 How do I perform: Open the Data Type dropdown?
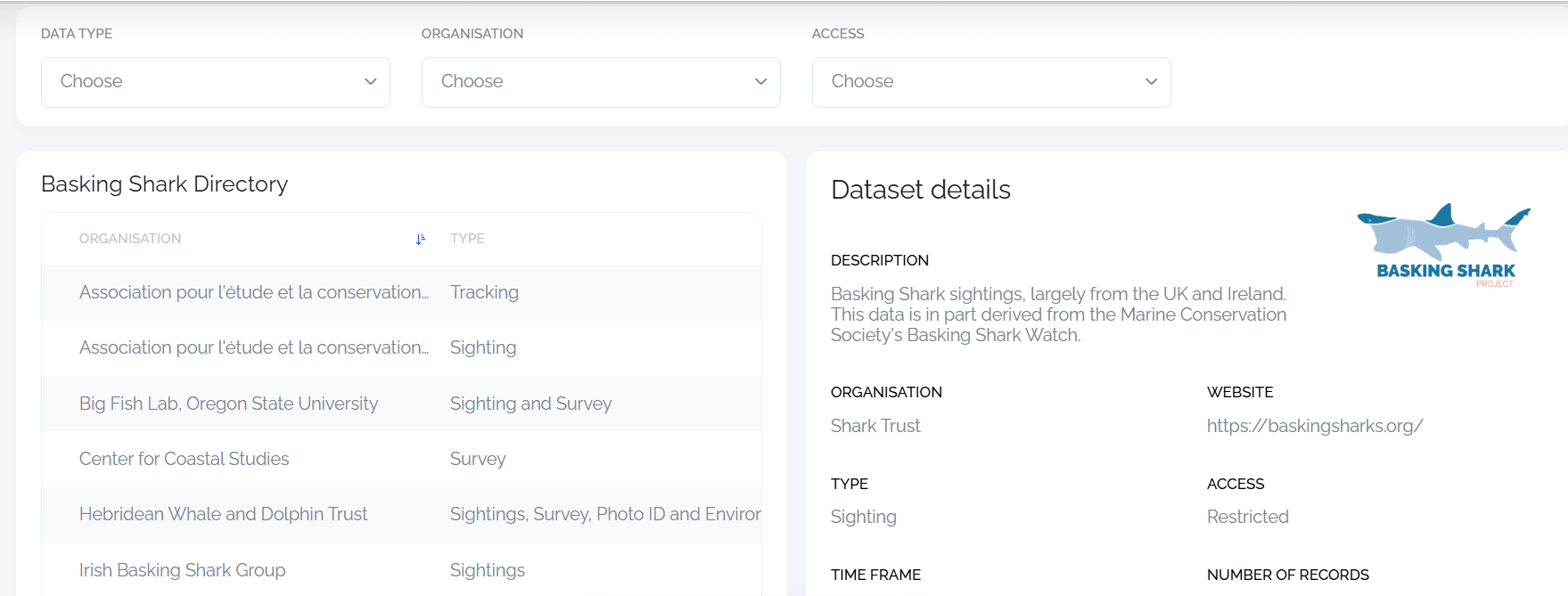pos(216,82)
